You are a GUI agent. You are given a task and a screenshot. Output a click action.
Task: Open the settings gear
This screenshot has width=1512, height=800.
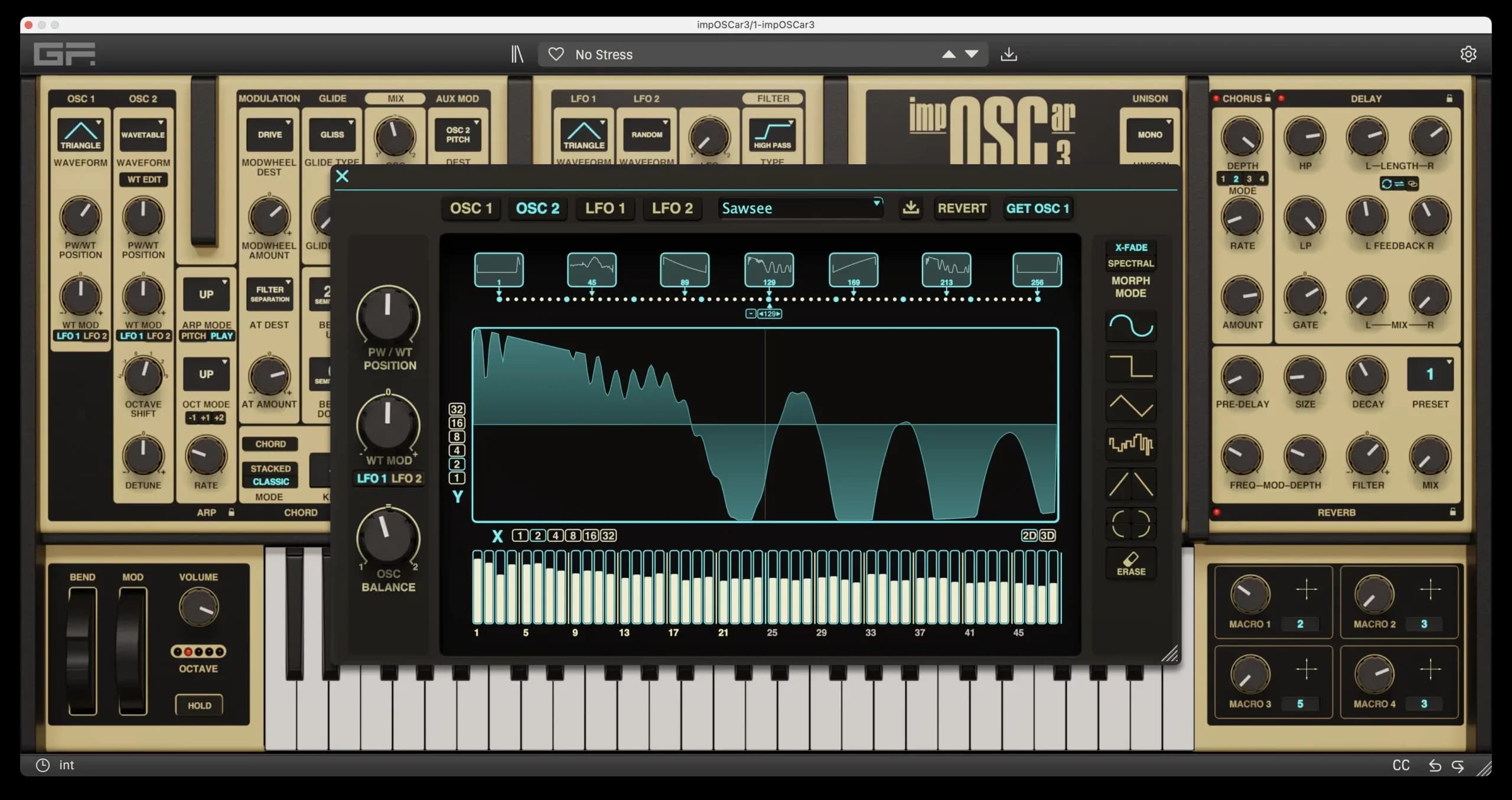(x=1468, y=54)
